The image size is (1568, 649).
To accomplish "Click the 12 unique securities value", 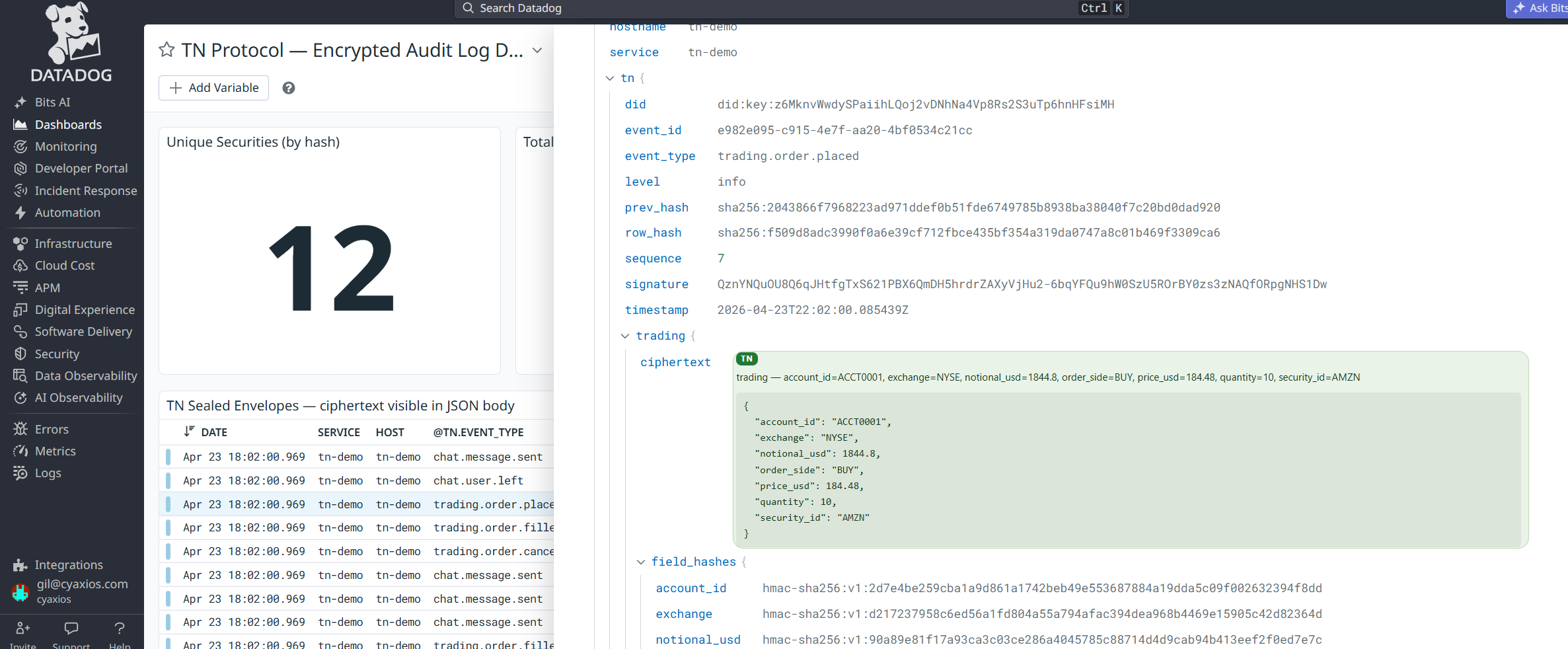I will pyautogui.click(x=330, y=268).
